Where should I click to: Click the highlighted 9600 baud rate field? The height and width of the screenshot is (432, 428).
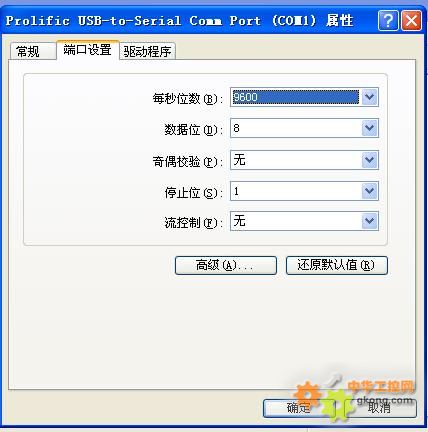(x=296, y=97)
